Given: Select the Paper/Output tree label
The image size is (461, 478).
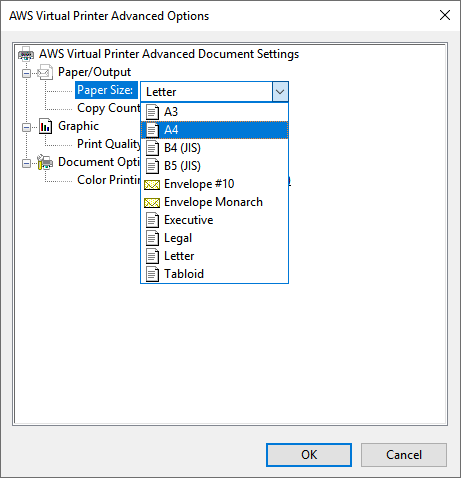Looking at the screenshot, I should pos(94,72).
